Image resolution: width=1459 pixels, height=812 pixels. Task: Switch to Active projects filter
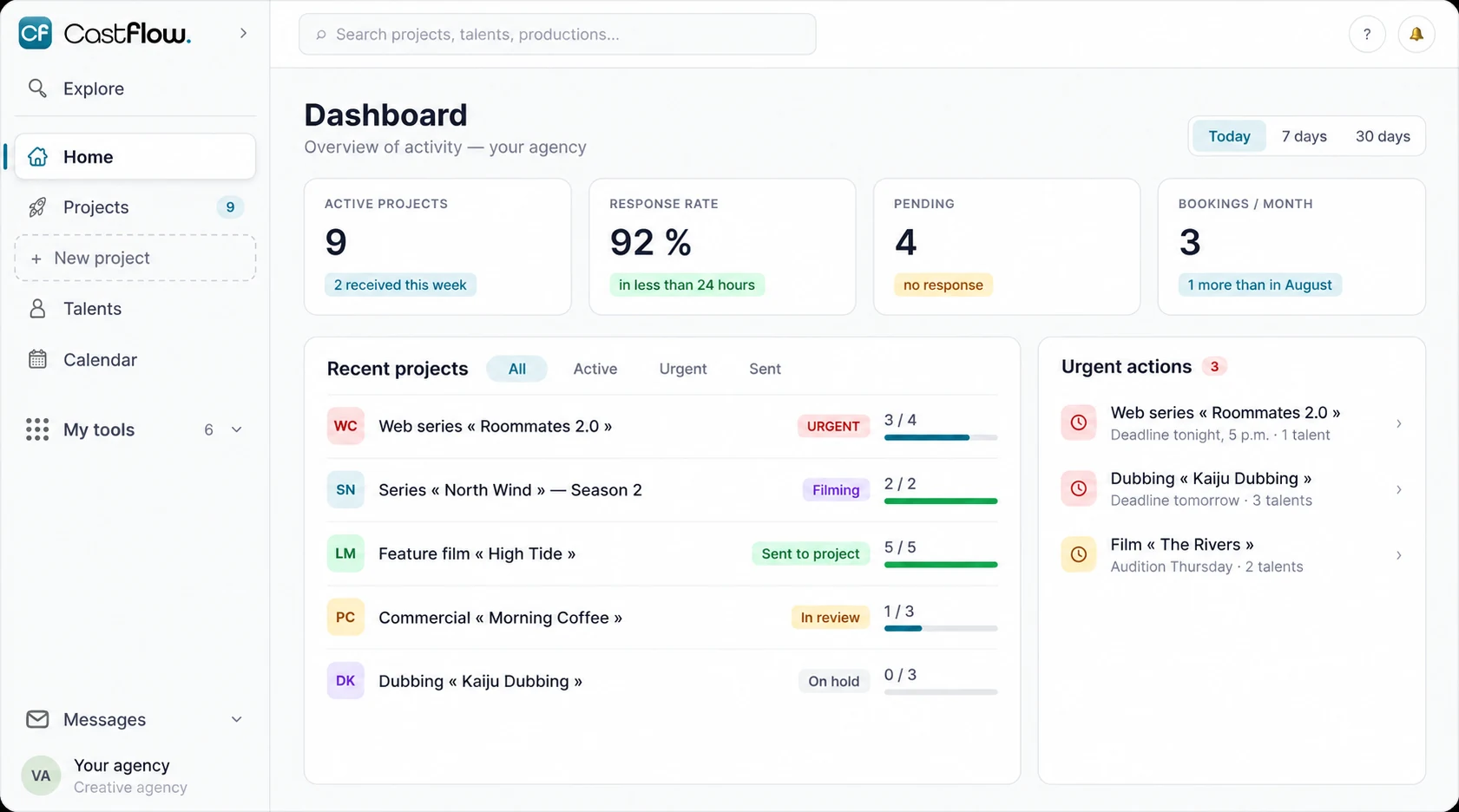tap(595, 369)
